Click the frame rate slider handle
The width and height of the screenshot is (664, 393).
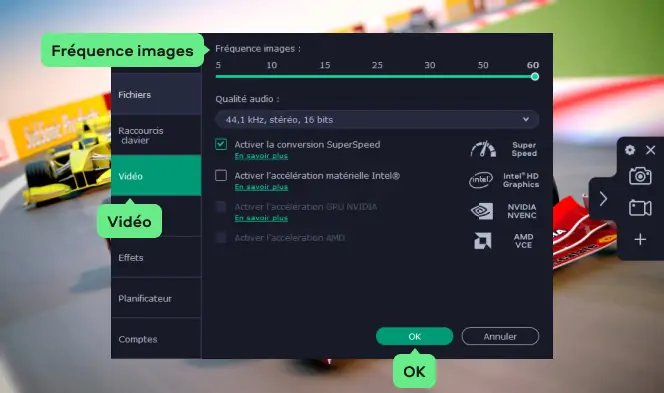point(534,77)
